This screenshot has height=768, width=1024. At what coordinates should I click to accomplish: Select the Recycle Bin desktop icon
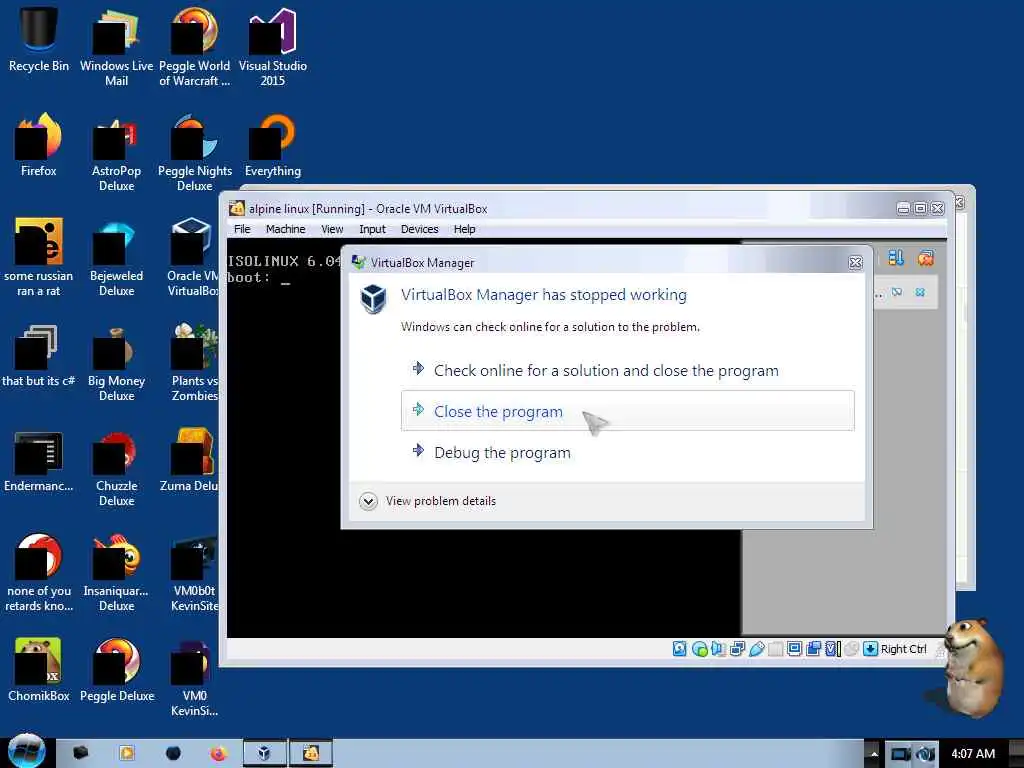click(x=39, y=41)
